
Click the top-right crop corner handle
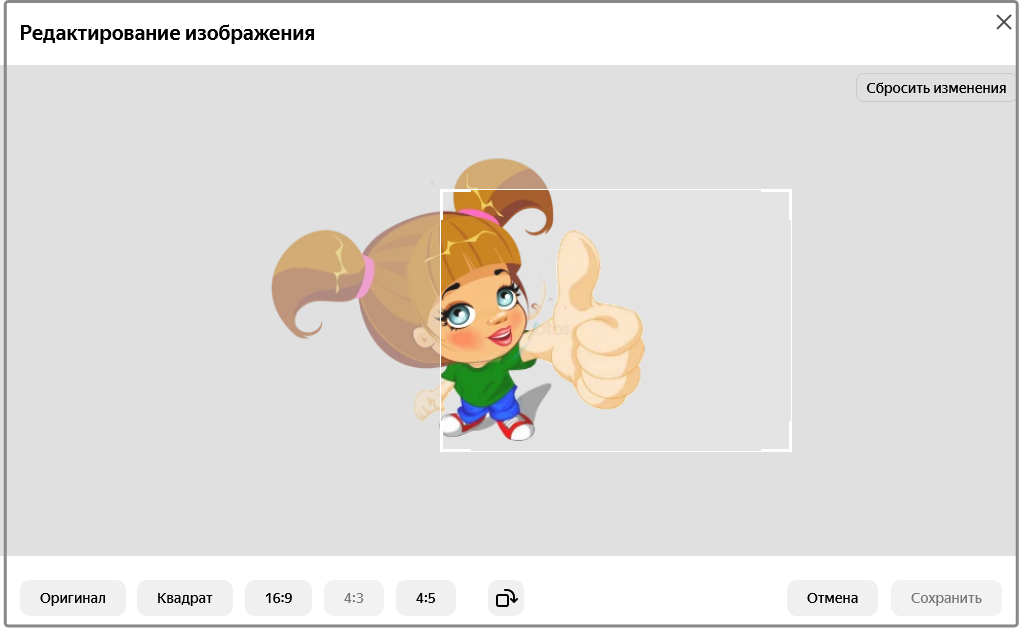[790, 191]
